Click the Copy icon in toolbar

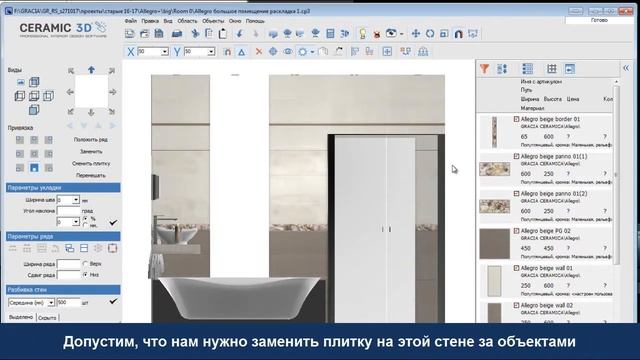pyautogui.click(x=209, y=34)
